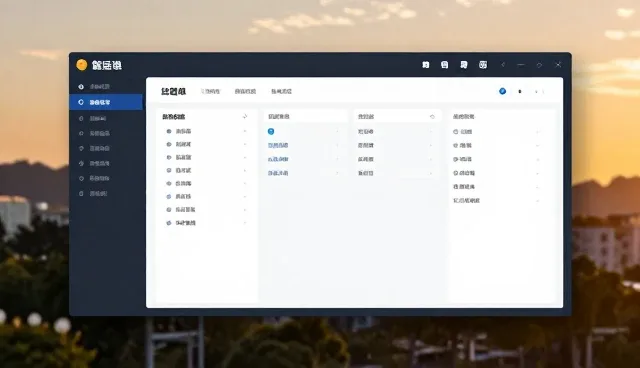The image size is (640, 368).
Task: Select the first row of the leftmost list panel
Action: pyautogui.click(x=206, y=131)
